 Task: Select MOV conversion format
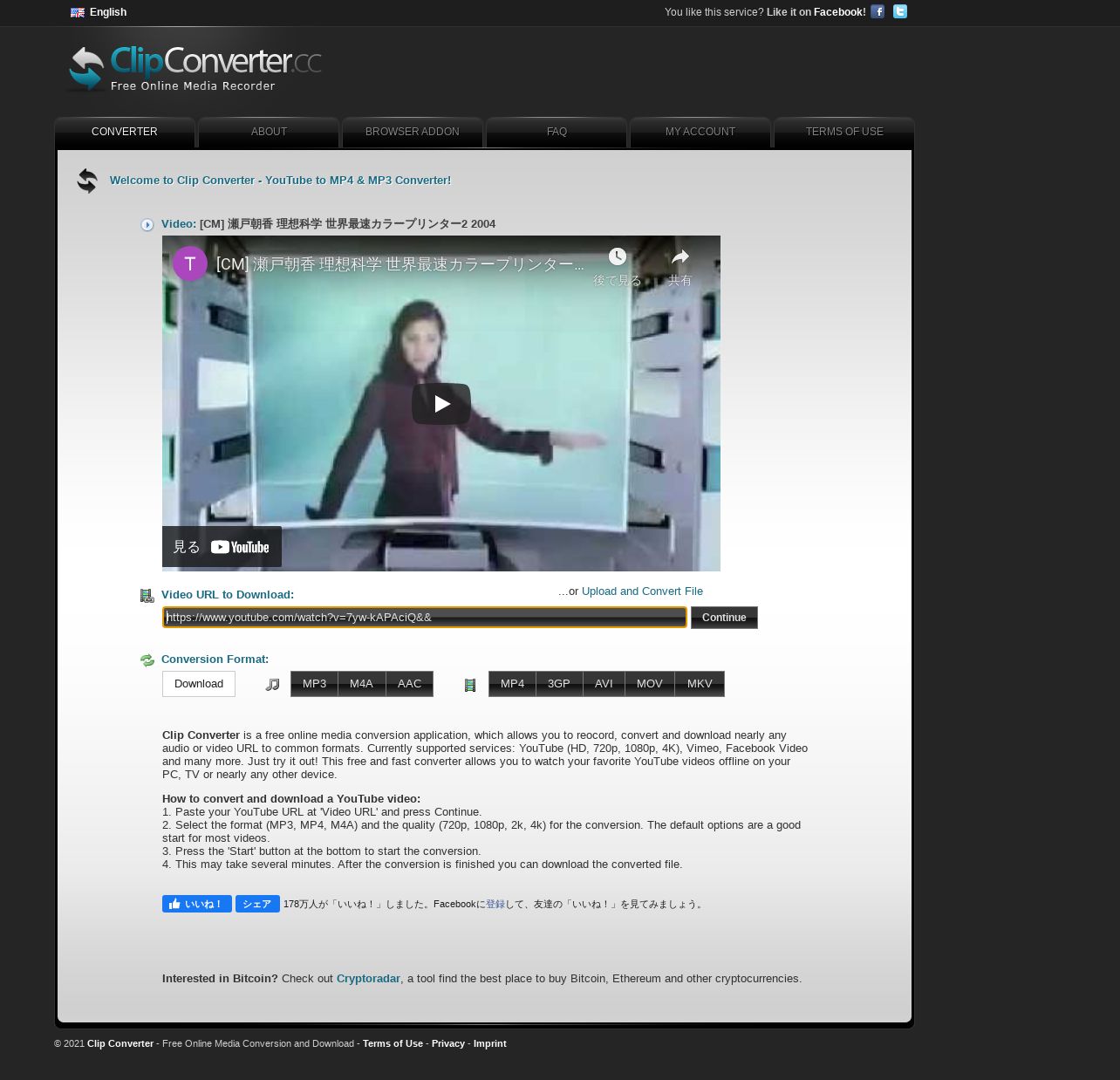click(650, 684)
